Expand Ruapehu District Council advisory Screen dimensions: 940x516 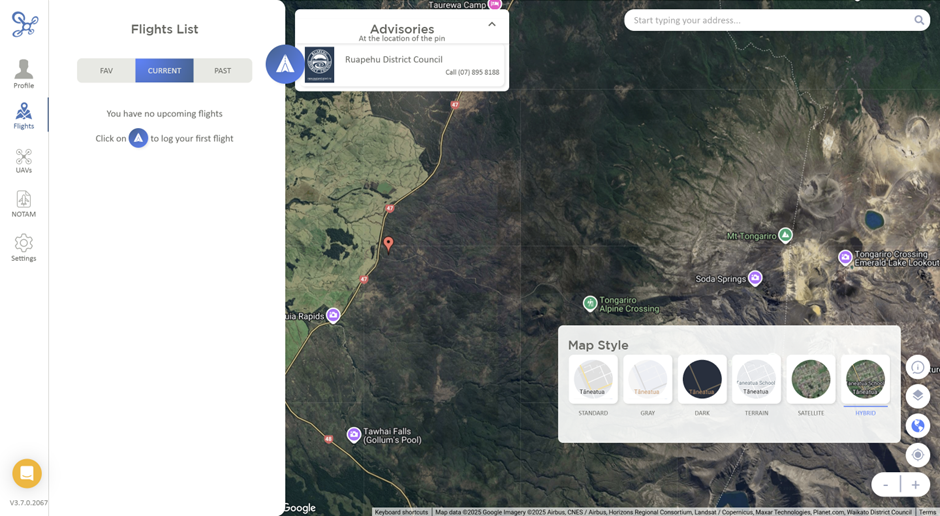pyautogui.click(x=402, y=65)
